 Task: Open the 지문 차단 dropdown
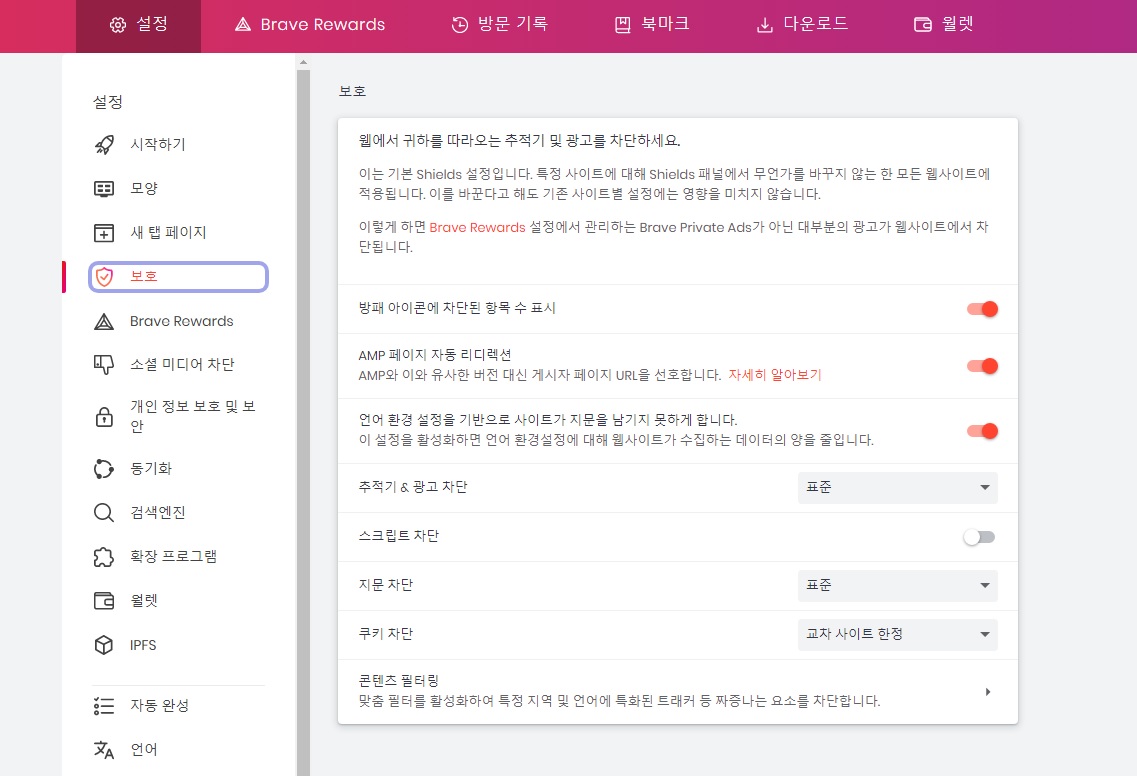click(x=898, y=586)
